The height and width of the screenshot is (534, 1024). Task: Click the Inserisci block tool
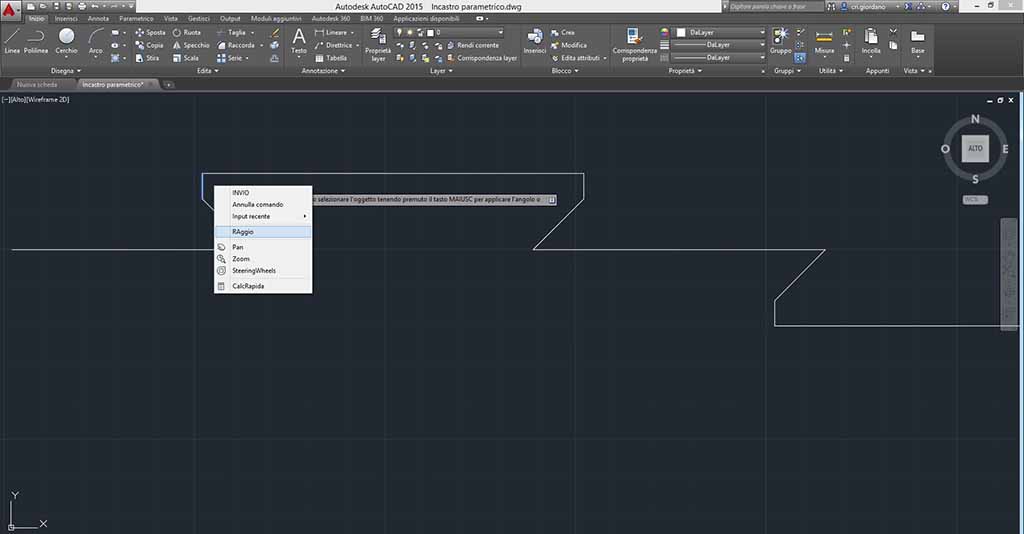point(534,40)
